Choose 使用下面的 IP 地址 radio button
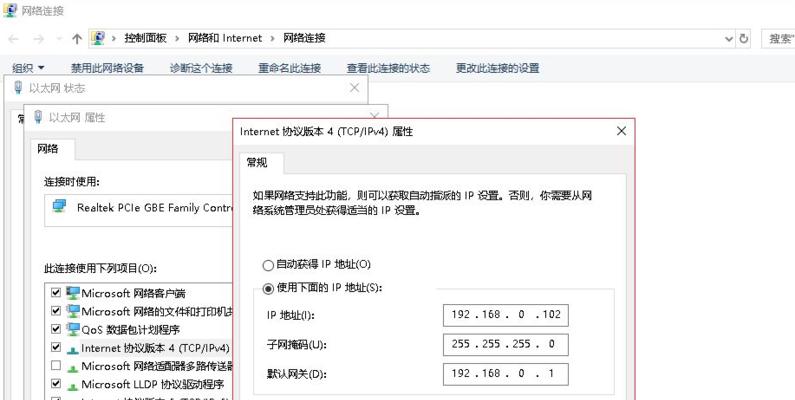Viewport: 795px width, 400px height. (x=267, y=288)
